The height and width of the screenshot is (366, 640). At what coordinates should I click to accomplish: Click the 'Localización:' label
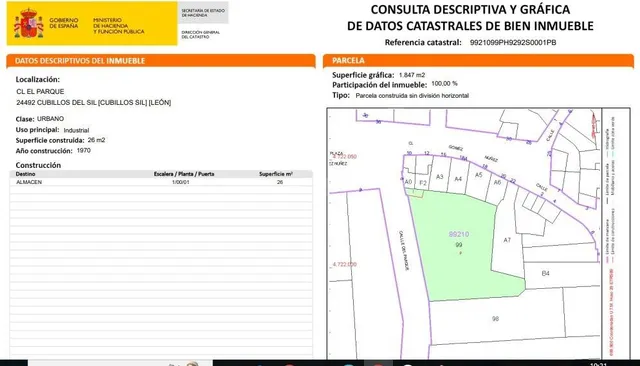point(38,80)
